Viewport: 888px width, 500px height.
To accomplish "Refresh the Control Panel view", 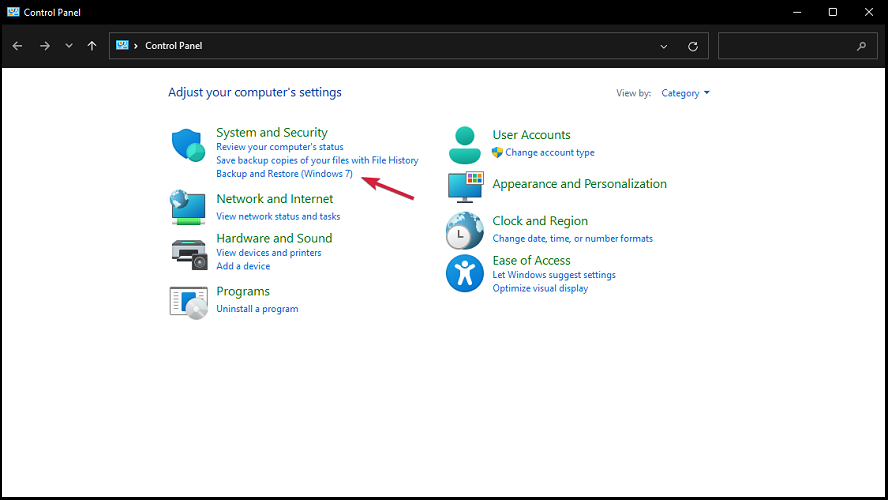I will coord(693,46).
